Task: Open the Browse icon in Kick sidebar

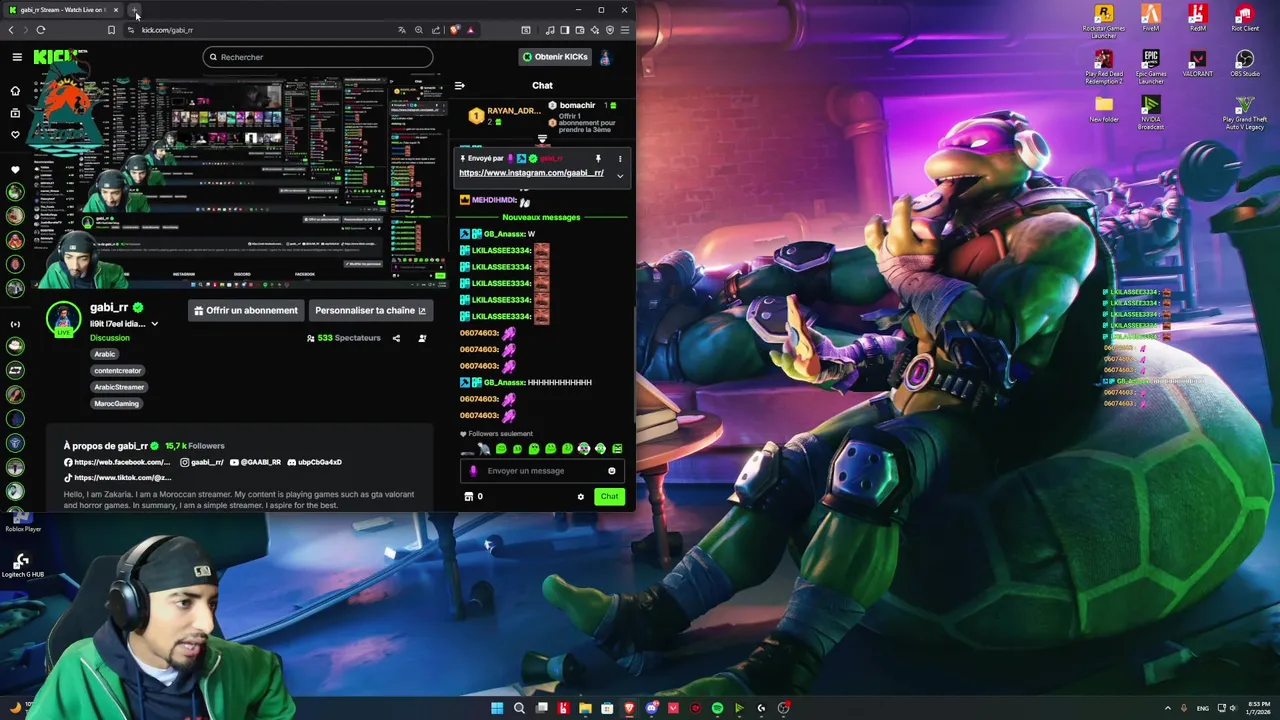Action: 15,113
